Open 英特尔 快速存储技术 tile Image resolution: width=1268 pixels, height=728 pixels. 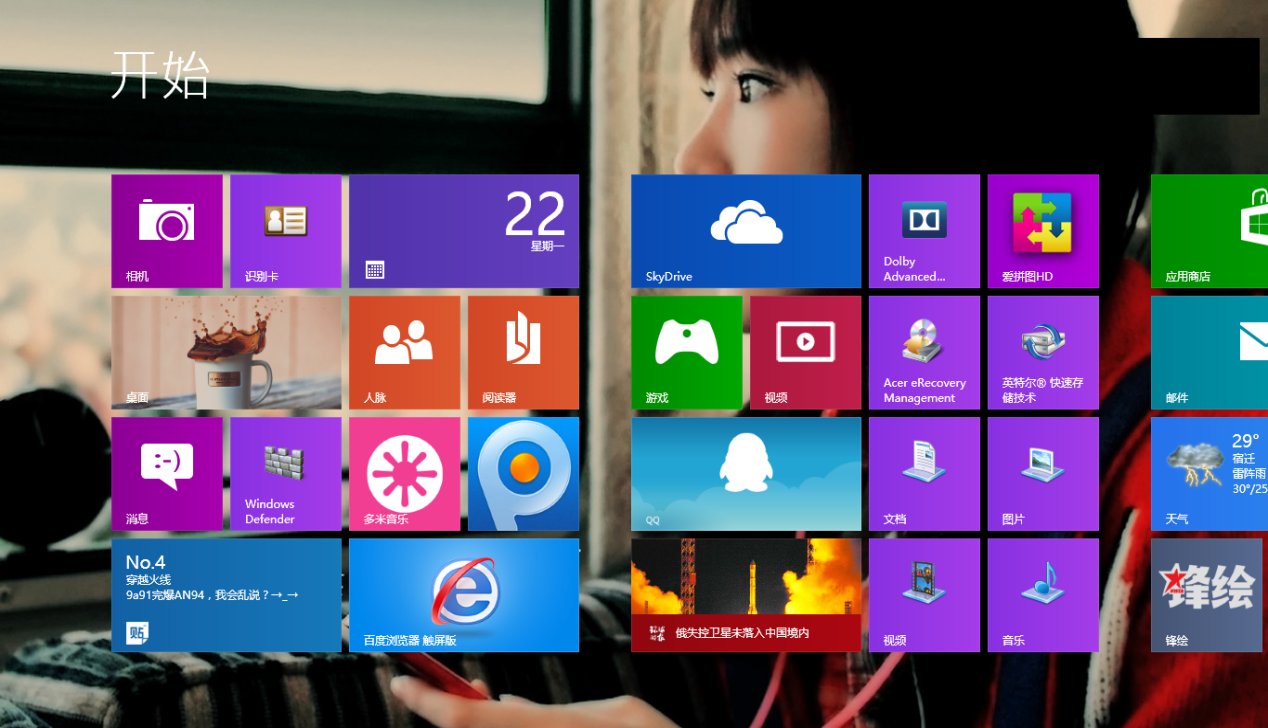click(x=1043, y=352)
